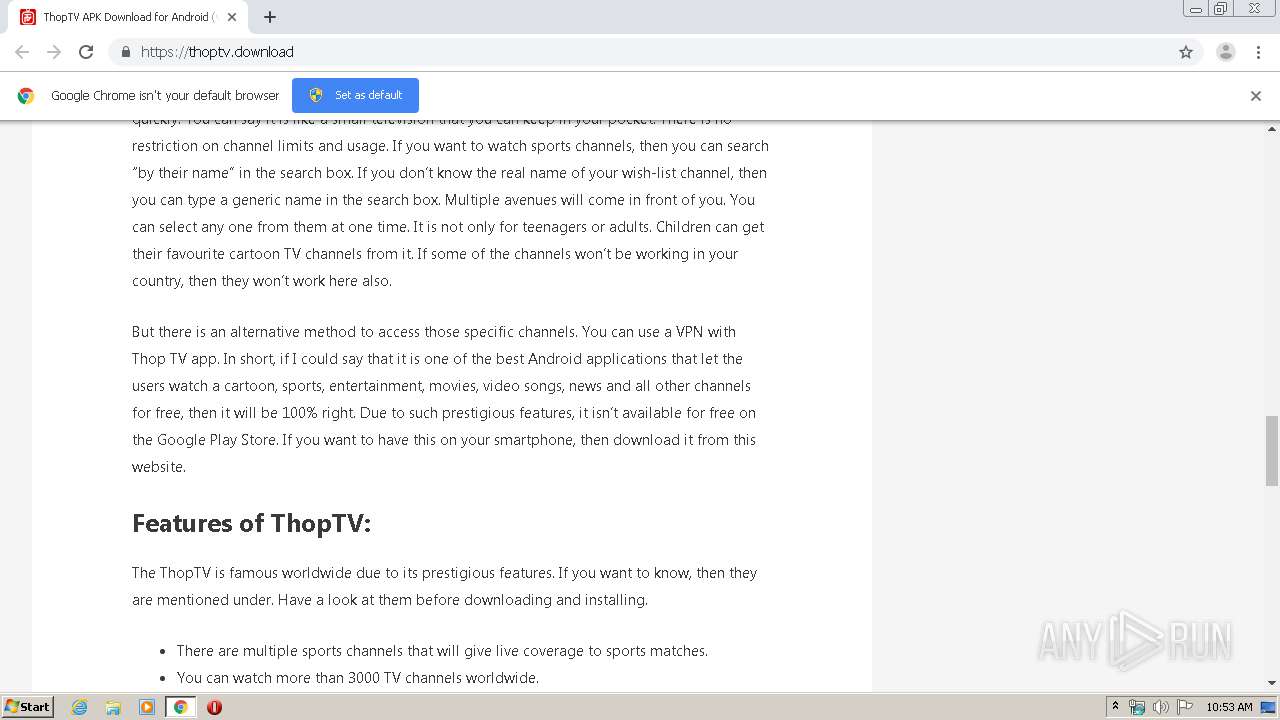Click the padlock site info icon
Viewport: 1280px width, 720px height.
point(125,52)
